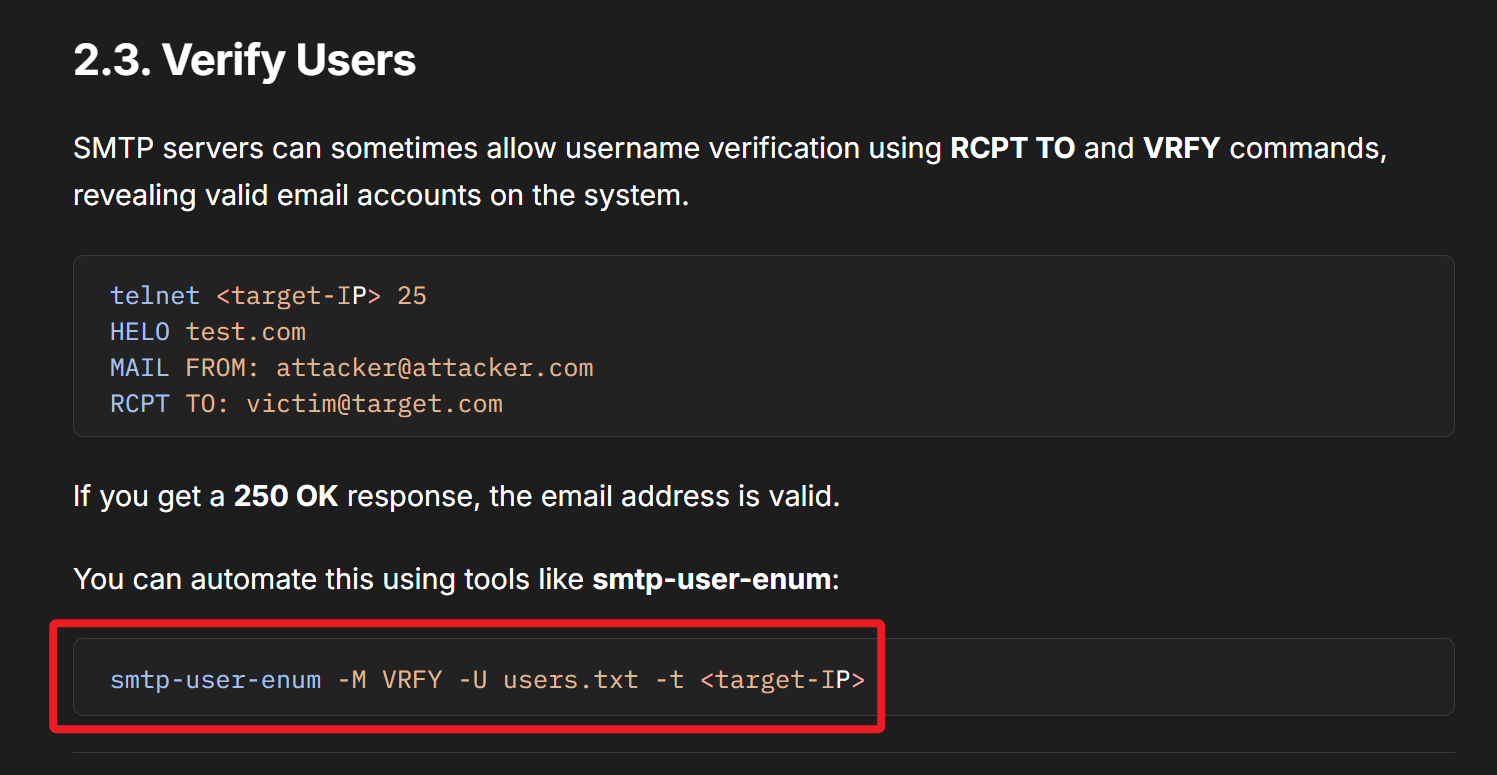Click "smtp-user-enum" at the start of the command
Viewport: 1497px width, 775px height.
[215, 680]
